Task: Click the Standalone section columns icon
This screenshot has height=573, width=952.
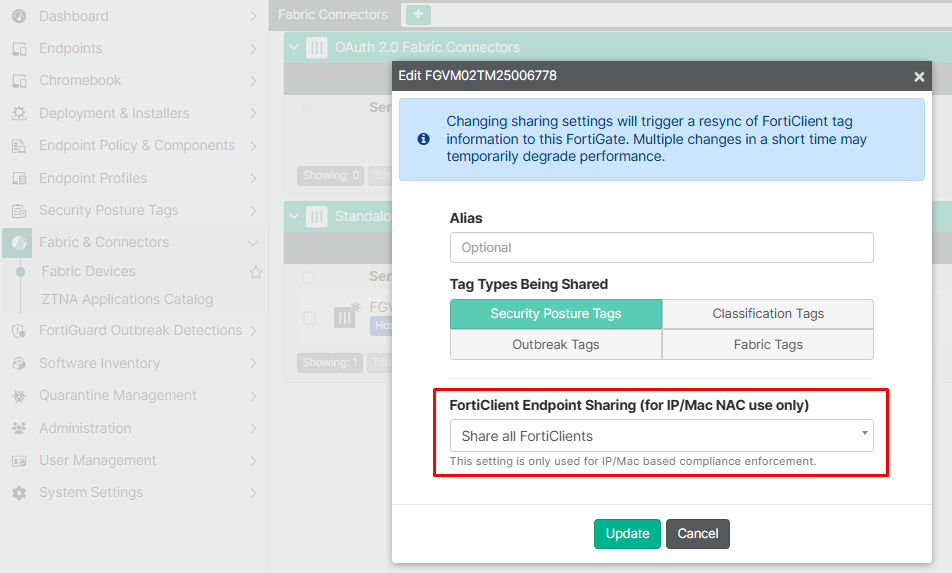Action: 316,217
